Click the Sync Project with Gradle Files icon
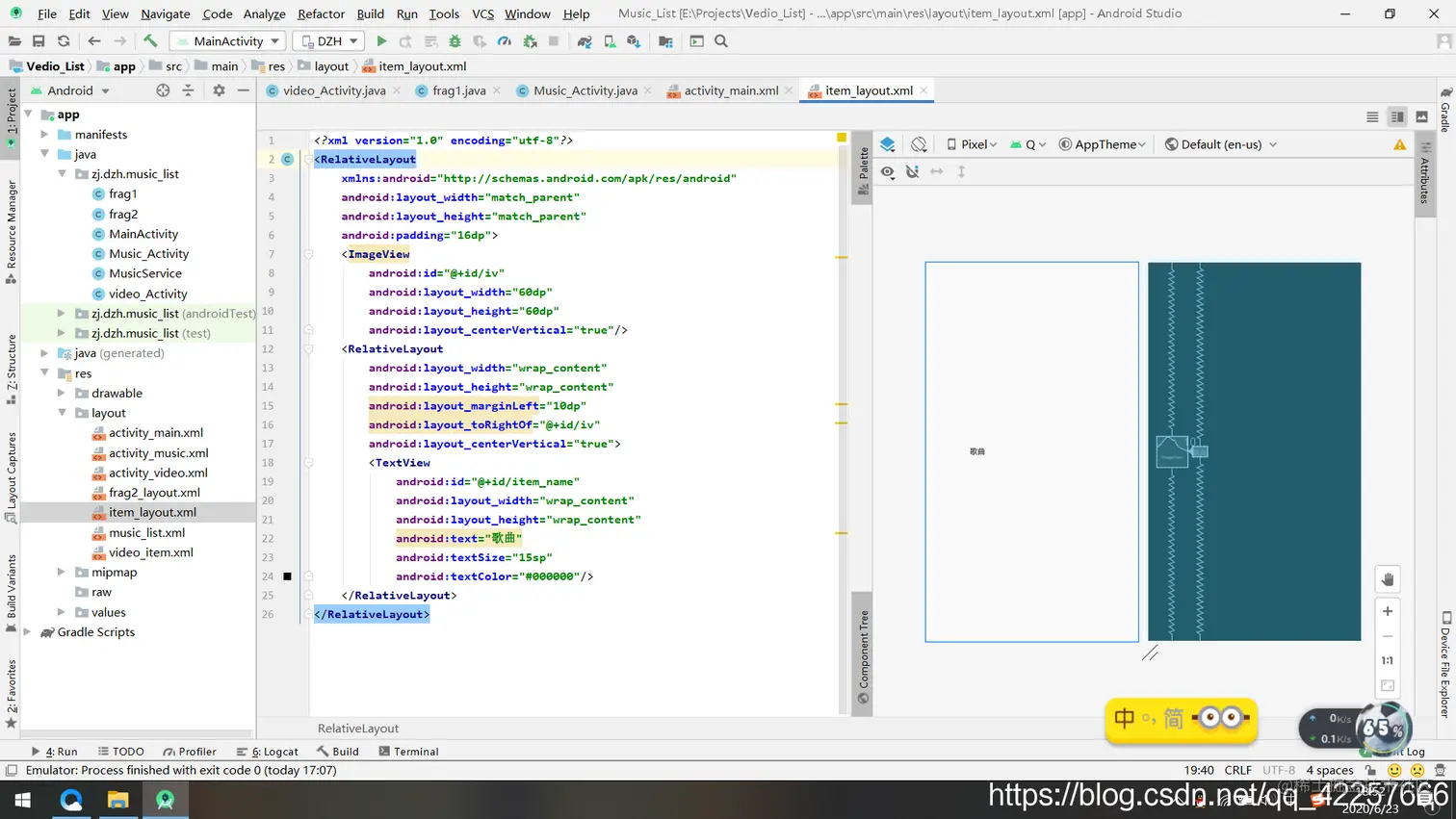Image resolution: width=1456 pixels, height=819 pixels. point(585,41)
